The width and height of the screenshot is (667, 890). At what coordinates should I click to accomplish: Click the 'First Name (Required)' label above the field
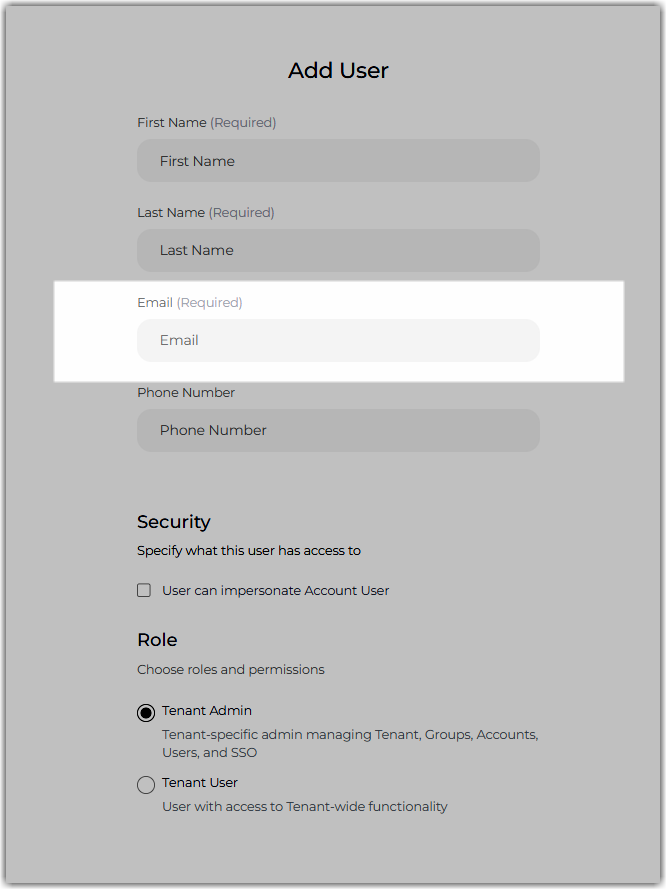tap(207, 123)
